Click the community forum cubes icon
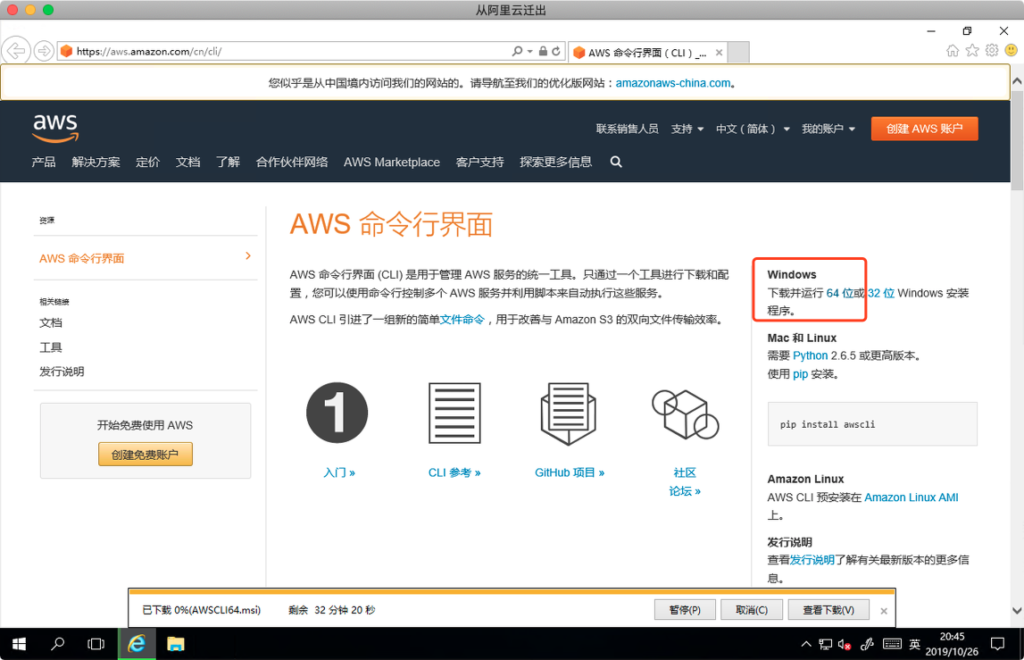 tap(684, 413)
